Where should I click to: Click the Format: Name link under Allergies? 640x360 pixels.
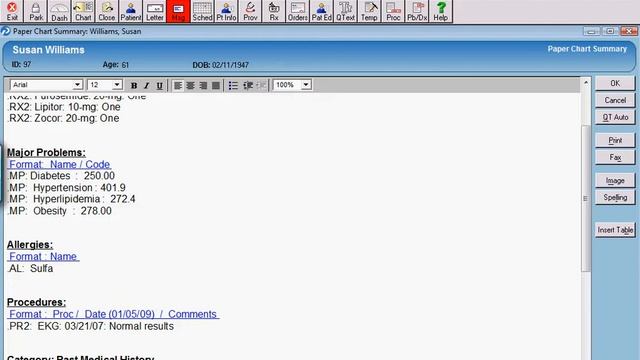click(43, 257)
